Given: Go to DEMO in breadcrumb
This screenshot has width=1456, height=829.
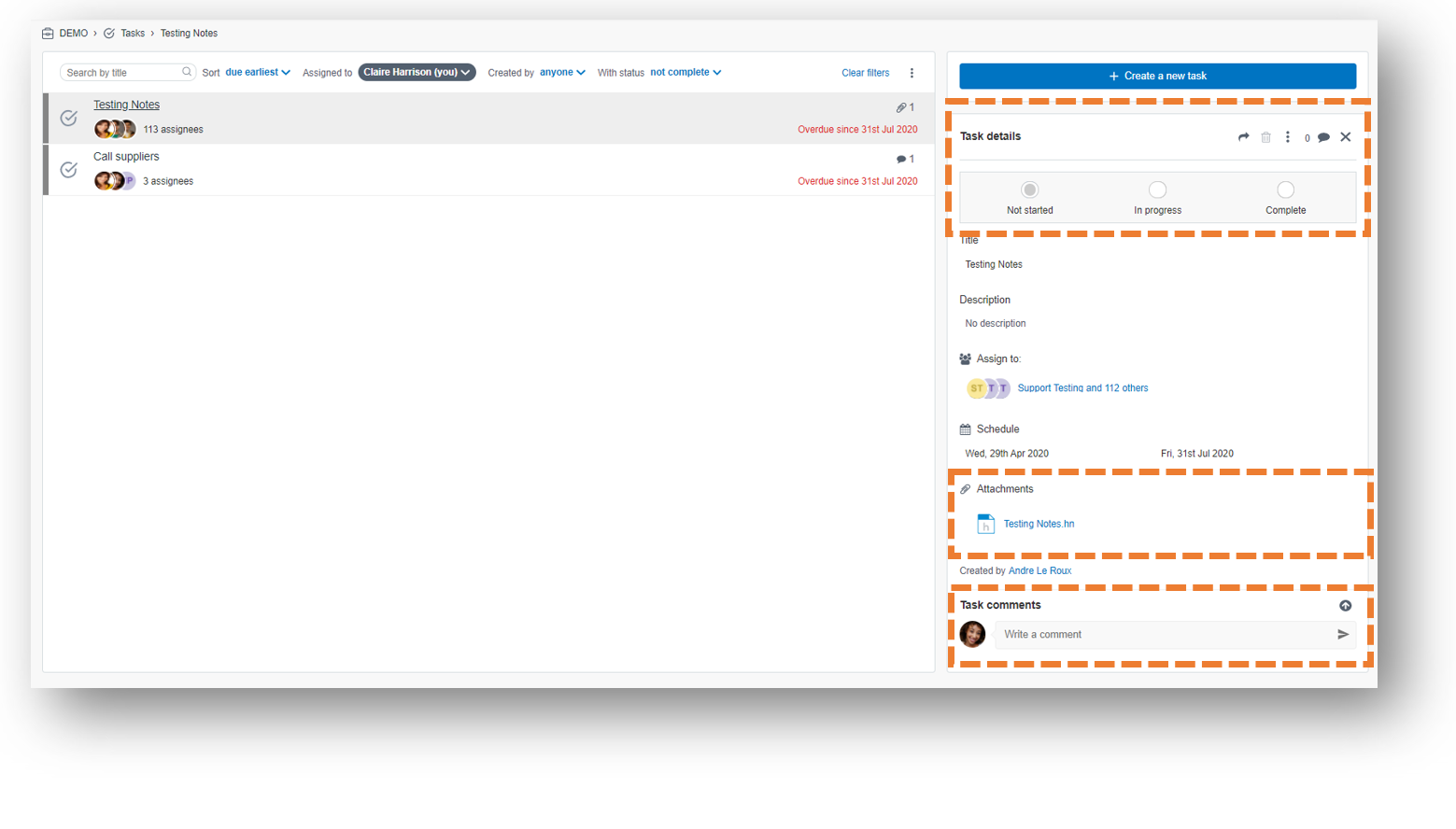Looking at the screenshot, I should click(73, 34).
